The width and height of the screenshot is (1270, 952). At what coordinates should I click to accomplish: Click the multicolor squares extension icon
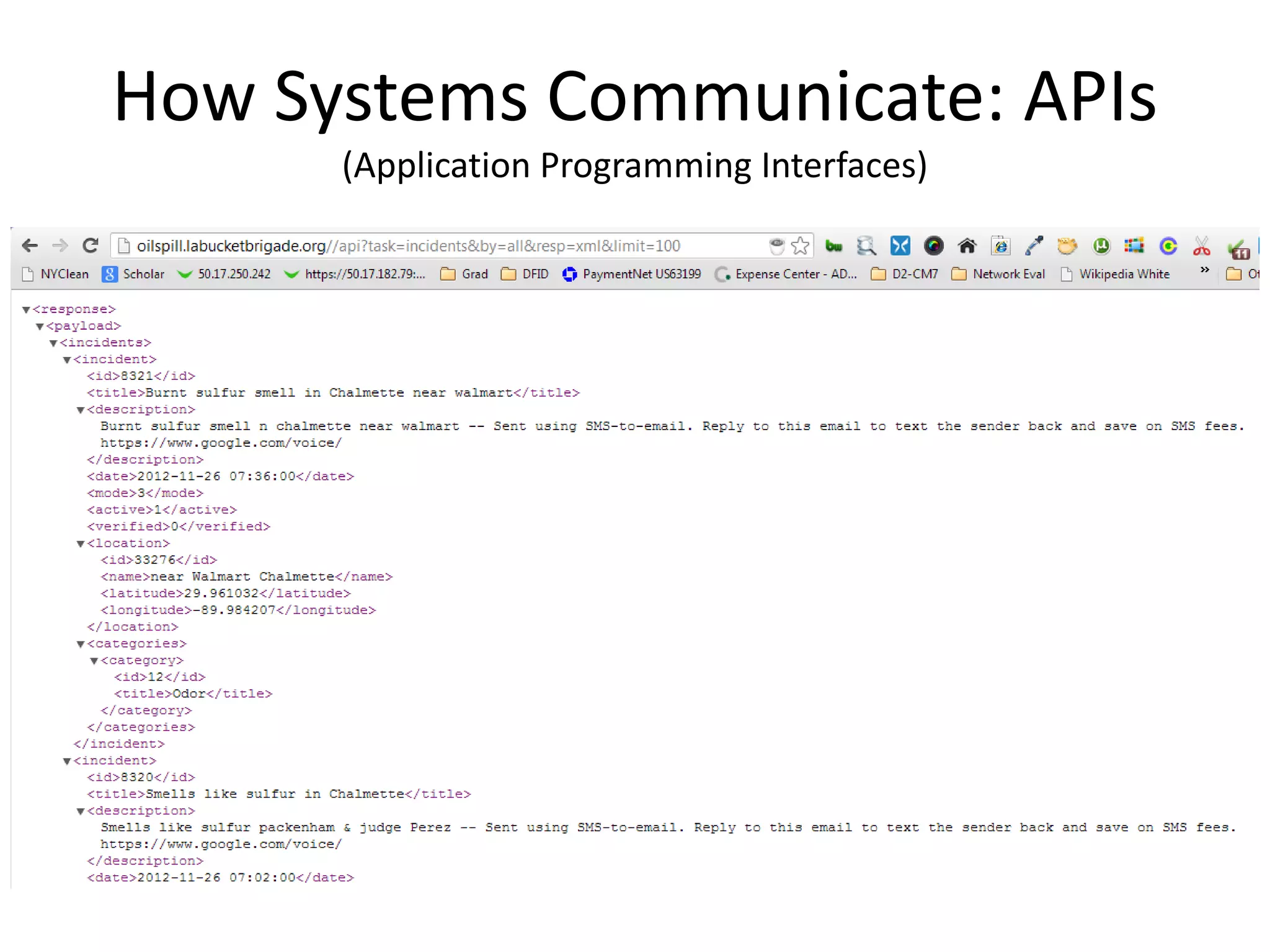(1134, 246)
